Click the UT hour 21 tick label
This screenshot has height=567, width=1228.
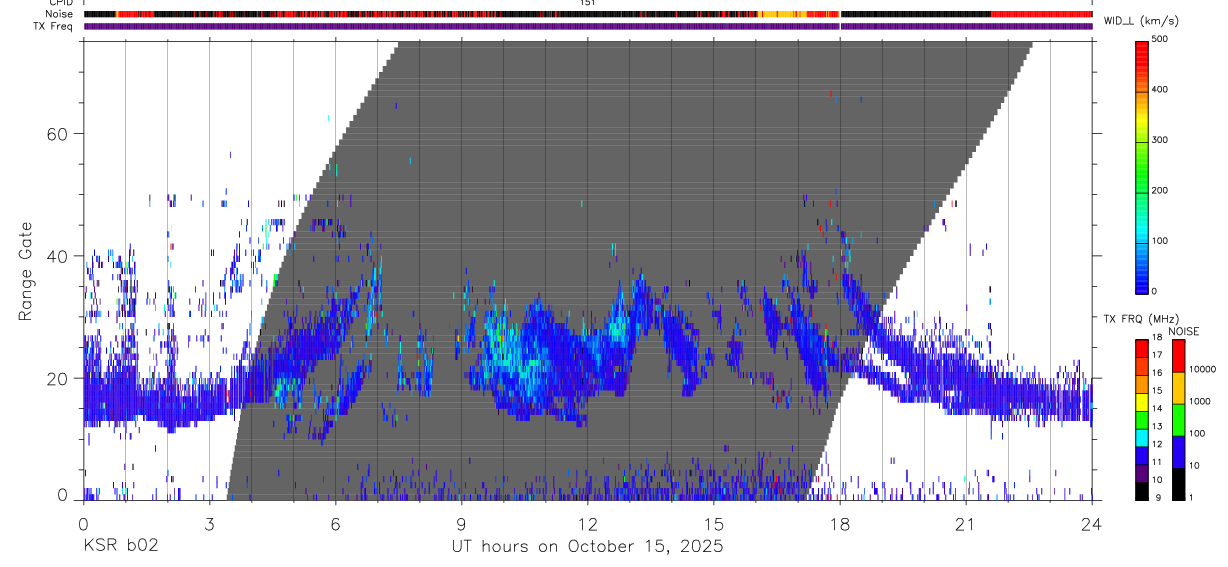(966, 523)
